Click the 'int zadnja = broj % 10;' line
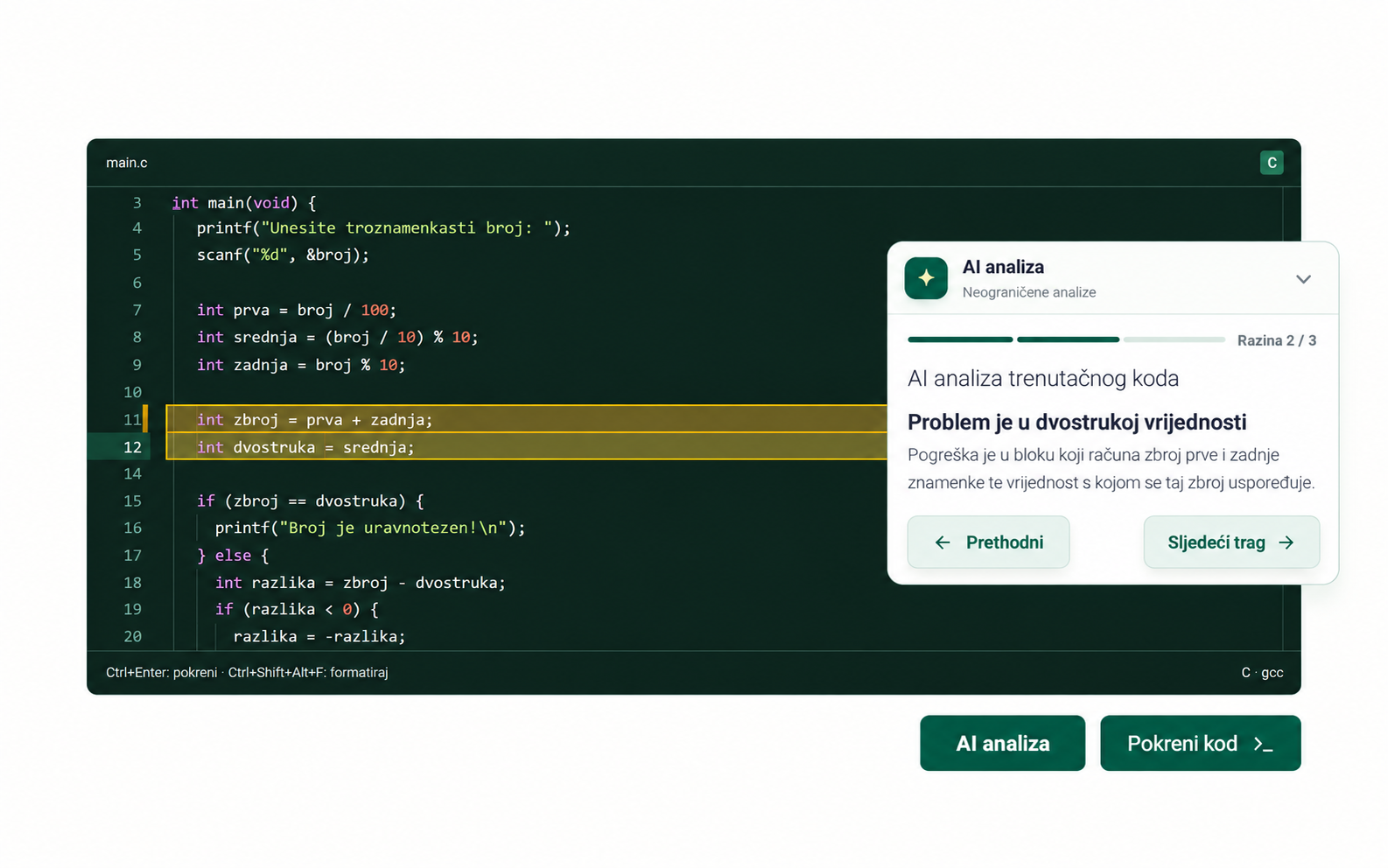 (301, 365)
